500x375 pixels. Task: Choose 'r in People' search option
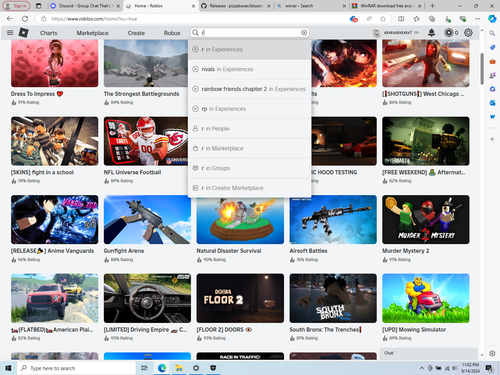click(250, 129)
